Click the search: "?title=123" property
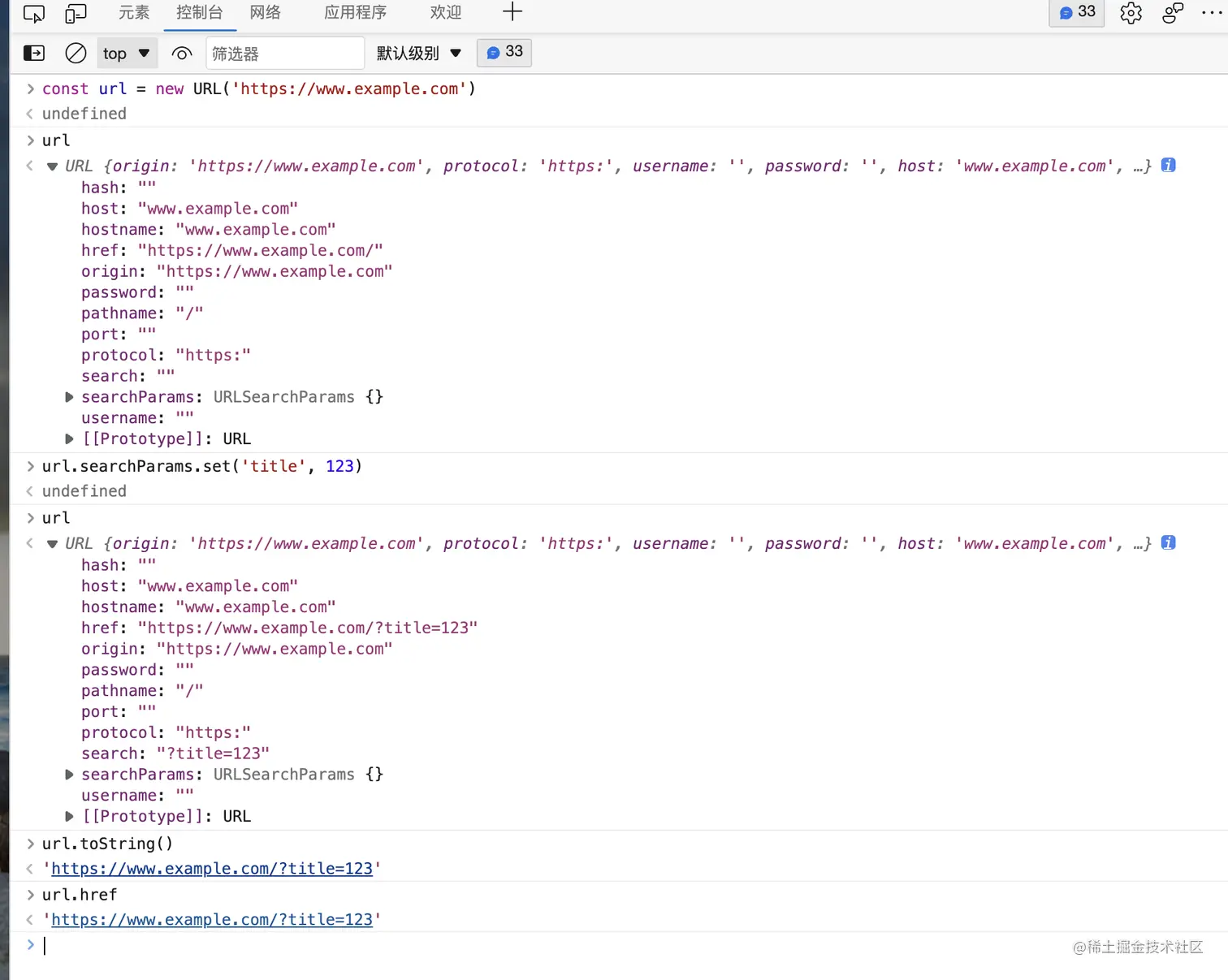 pyautogui.click(x=175, y=754)
